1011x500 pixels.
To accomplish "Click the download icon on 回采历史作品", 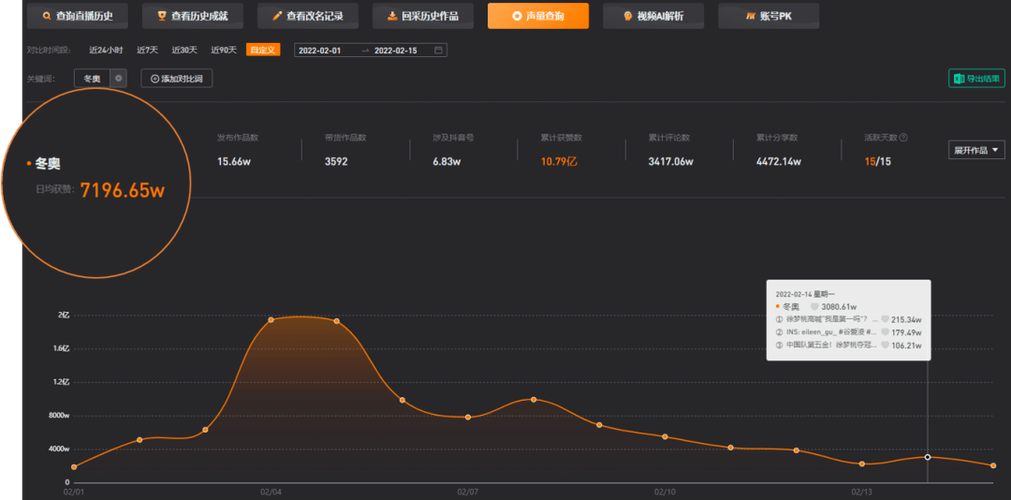I will pyautogui.click(x=392, y=17).
